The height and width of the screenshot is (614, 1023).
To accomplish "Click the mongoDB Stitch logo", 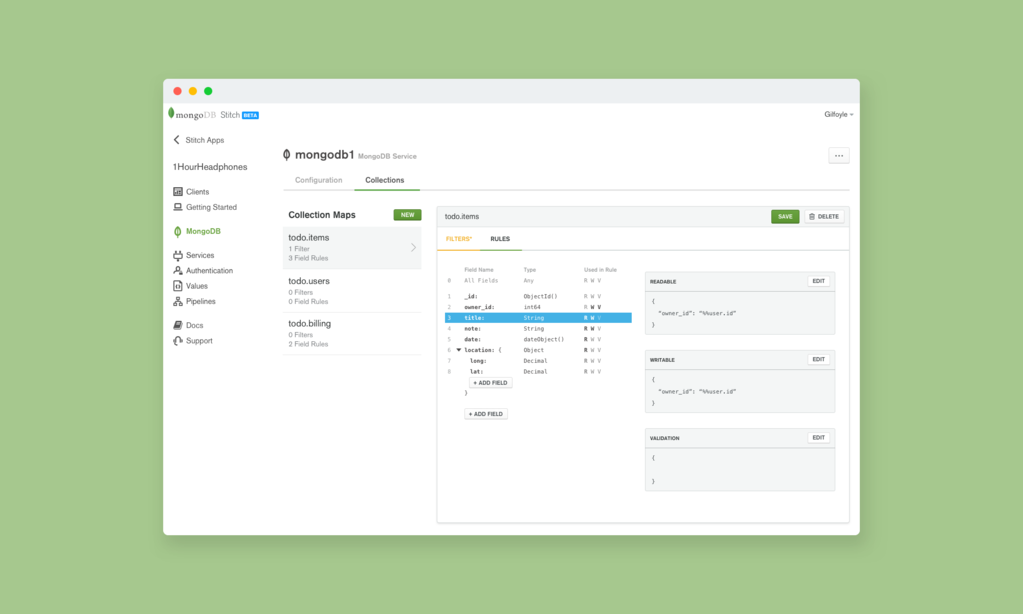I will point(204,115).
